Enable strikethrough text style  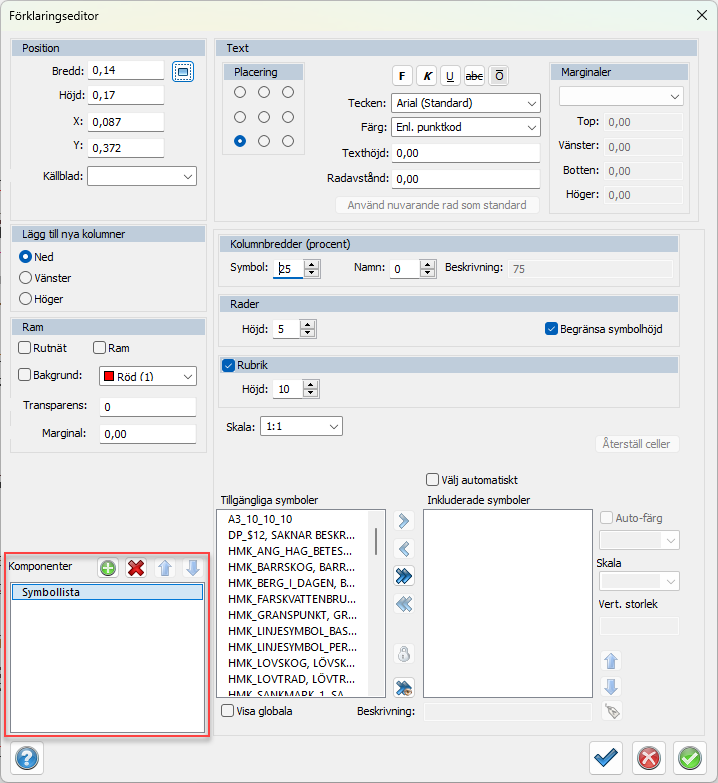pyautogui.click(x=474, y=76)
